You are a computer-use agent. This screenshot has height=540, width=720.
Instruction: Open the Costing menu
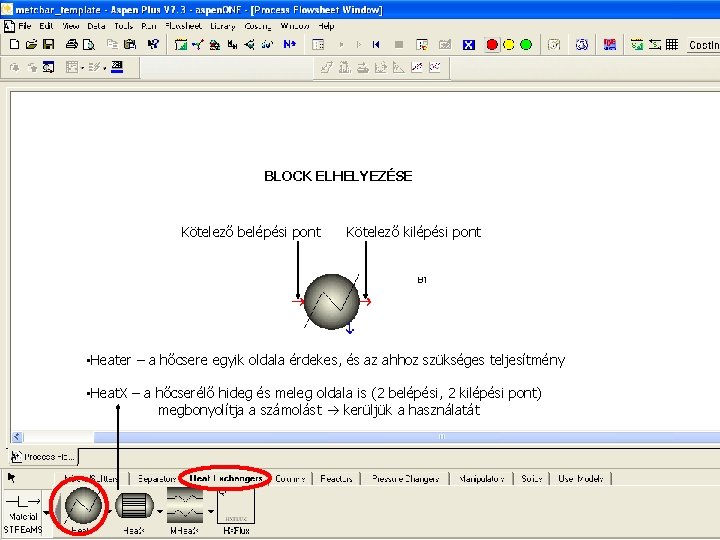point(258,26)
